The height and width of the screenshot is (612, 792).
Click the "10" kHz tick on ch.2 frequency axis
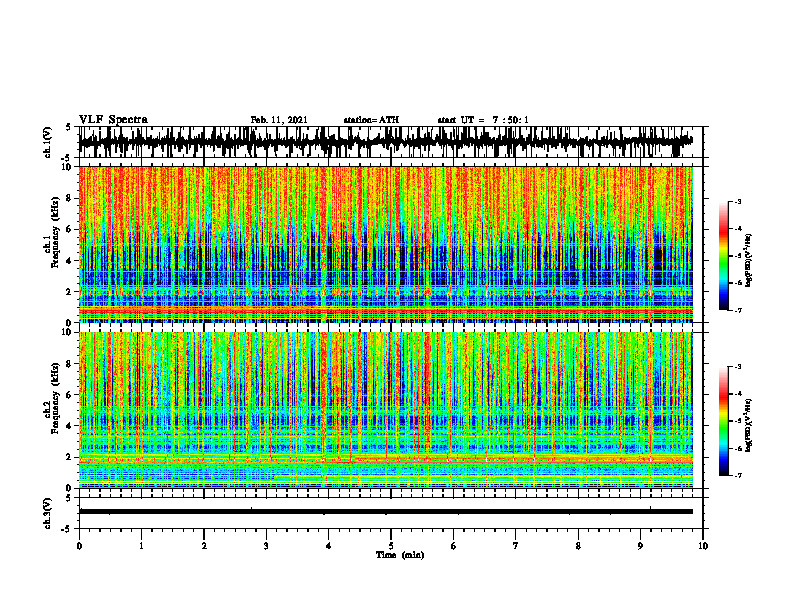click(68, 332)
